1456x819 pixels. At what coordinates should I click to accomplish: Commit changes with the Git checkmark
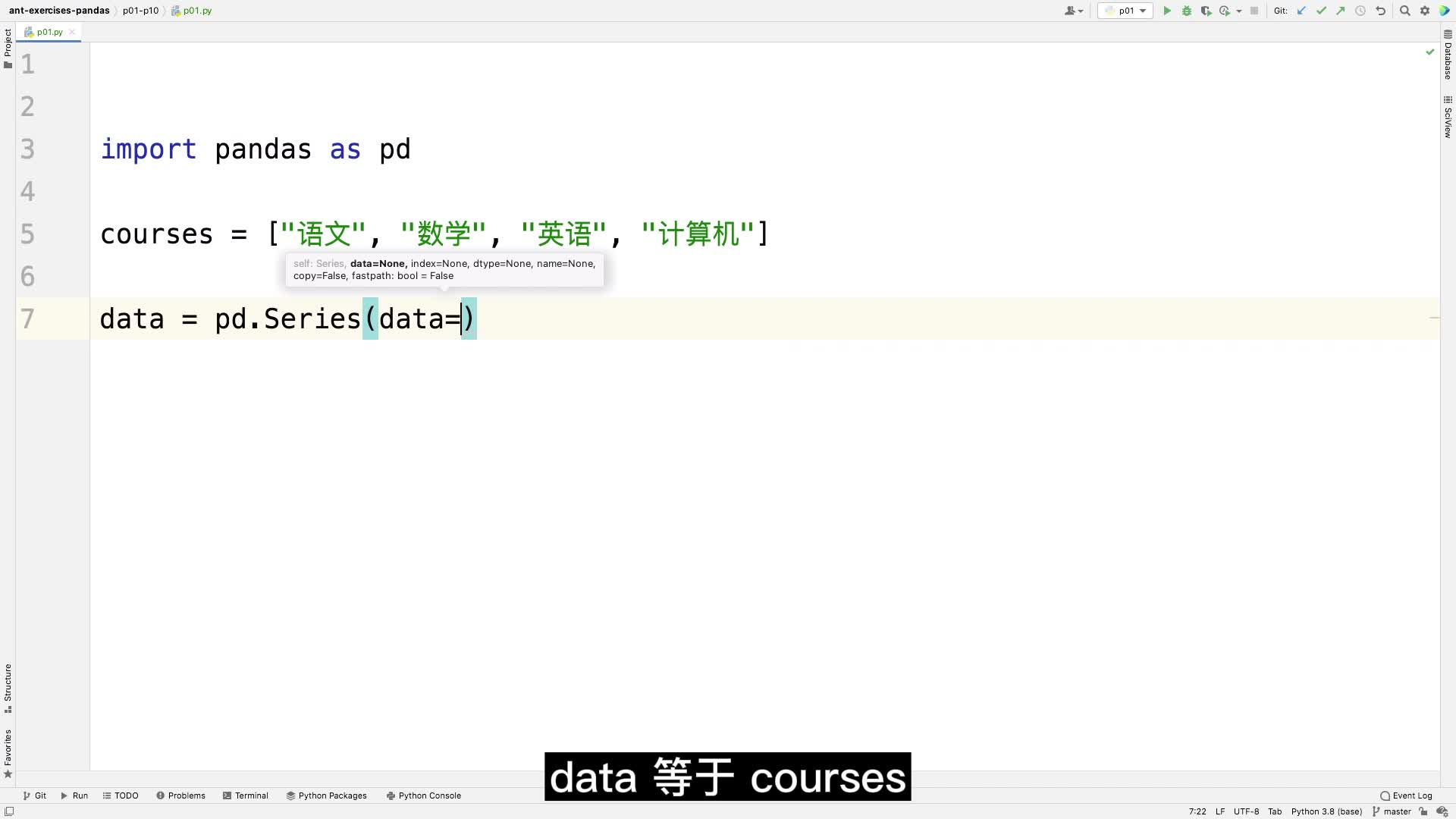[1321, 11]
